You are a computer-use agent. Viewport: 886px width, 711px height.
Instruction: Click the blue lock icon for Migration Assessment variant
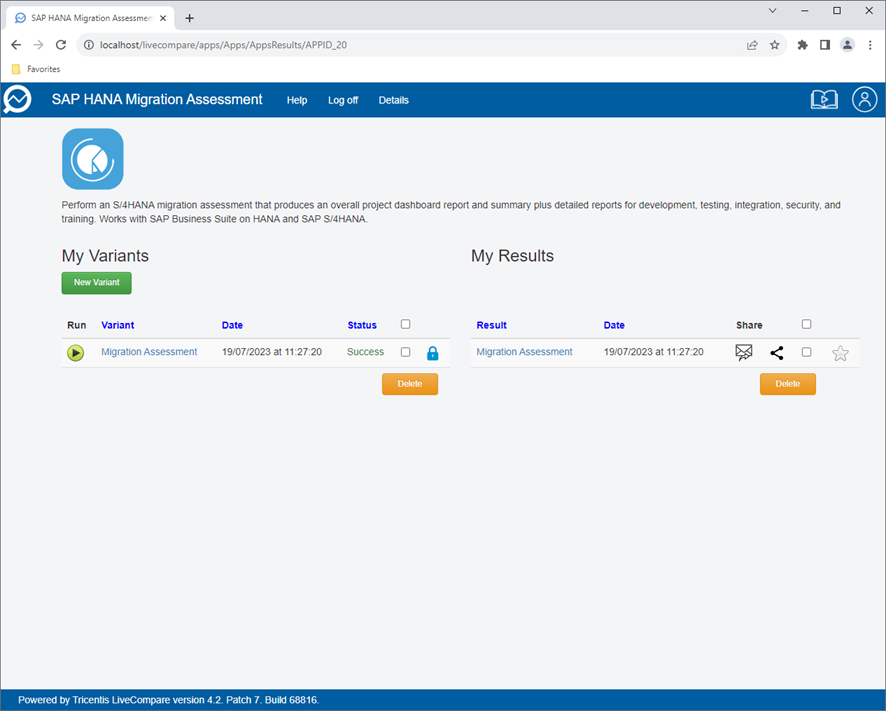(432, 353)
